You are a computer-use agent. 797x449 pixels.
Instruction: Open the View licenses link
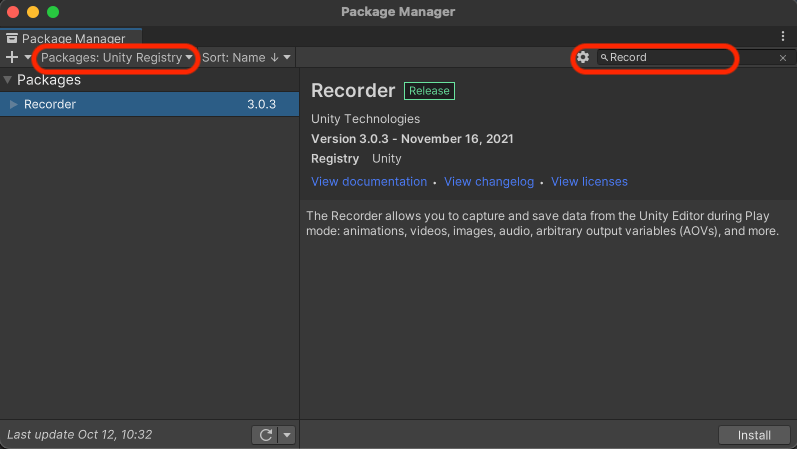589,182
